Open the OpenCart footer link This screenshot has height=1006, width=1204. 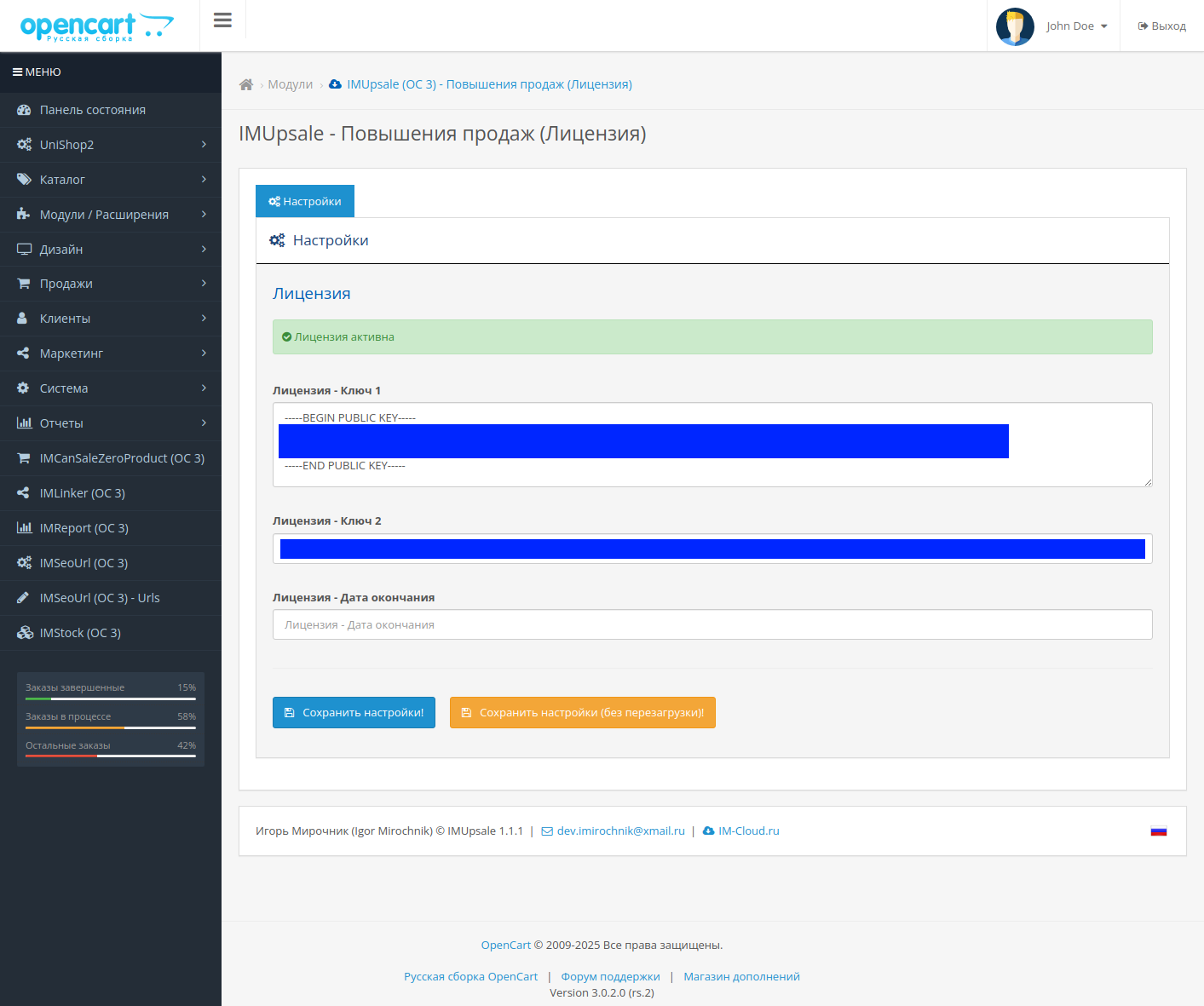click(506, 945)
